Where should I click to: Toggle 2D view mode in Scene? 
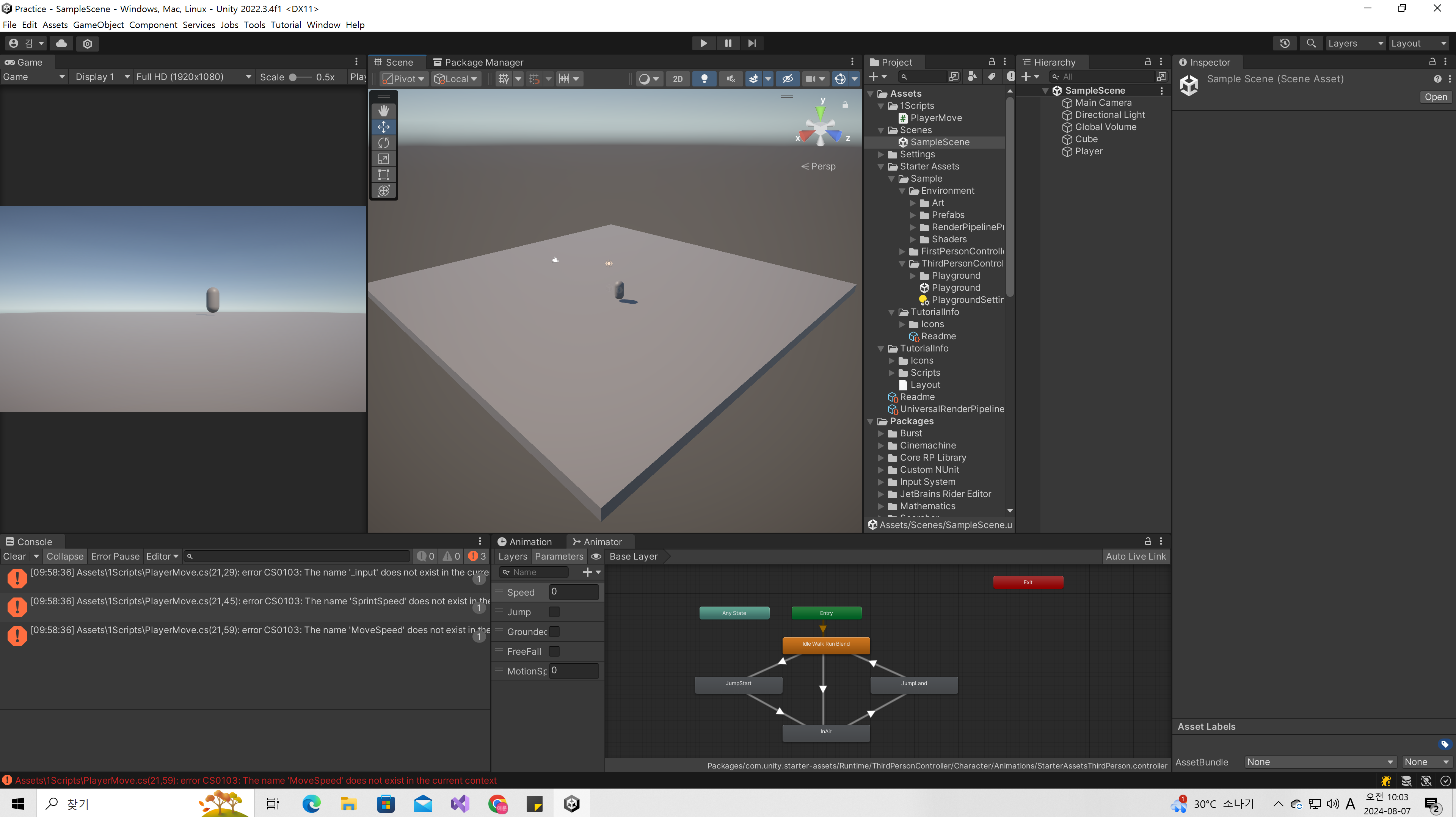click(x=678, y=78)
